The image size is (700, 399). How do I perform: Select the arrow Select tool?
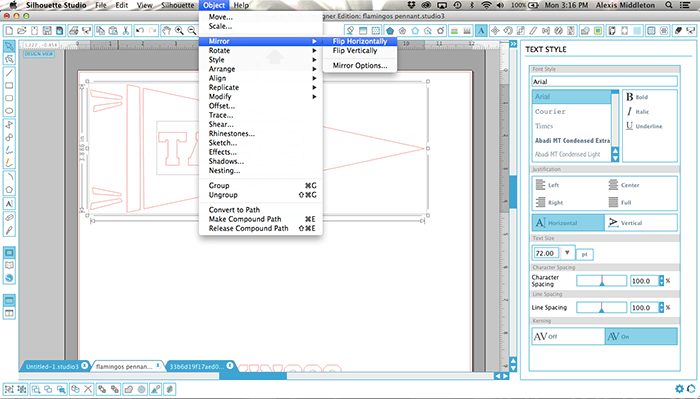point(9,46)
